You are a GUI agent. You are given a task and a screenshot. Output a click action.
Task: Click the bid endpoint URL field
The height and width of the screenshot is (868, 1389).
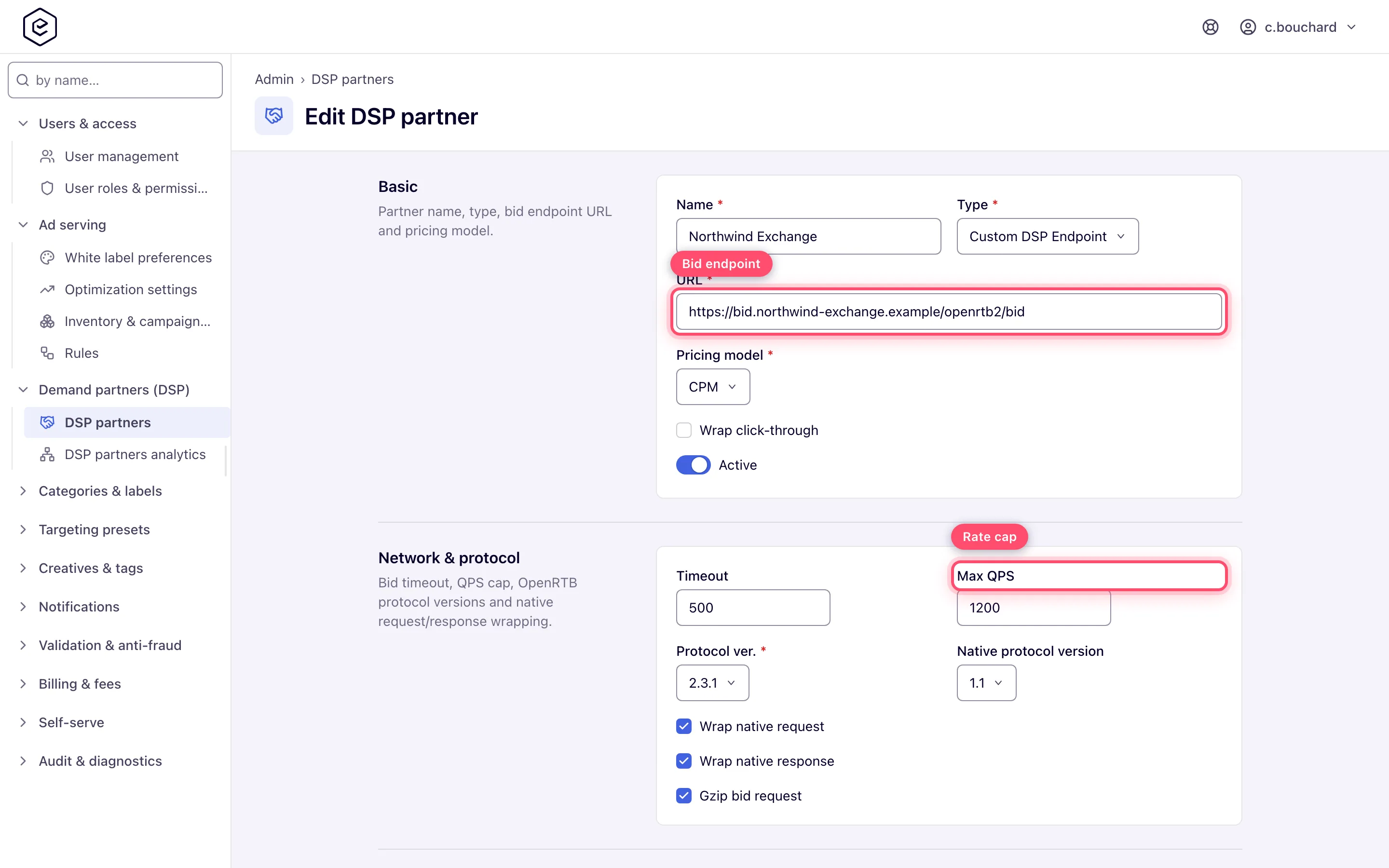(949, 312)
